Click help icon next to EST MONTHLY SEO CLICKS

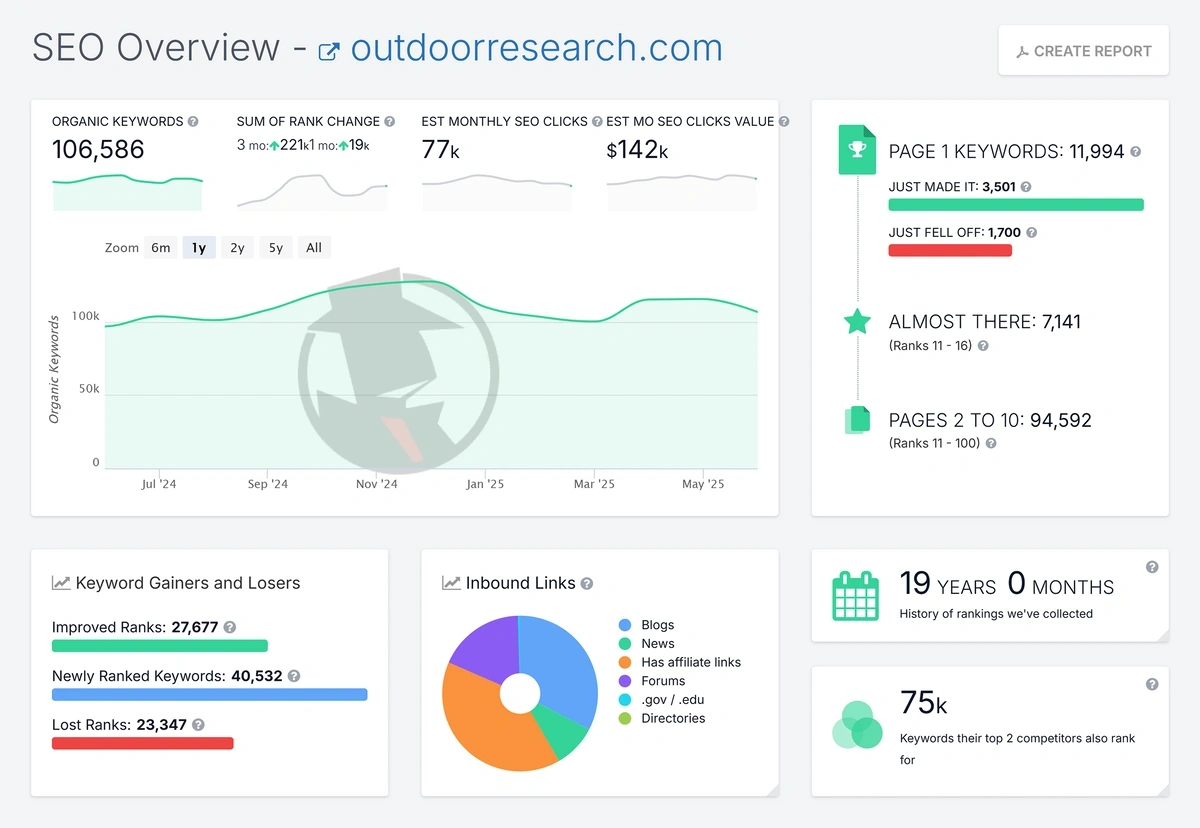pos(597,121)
